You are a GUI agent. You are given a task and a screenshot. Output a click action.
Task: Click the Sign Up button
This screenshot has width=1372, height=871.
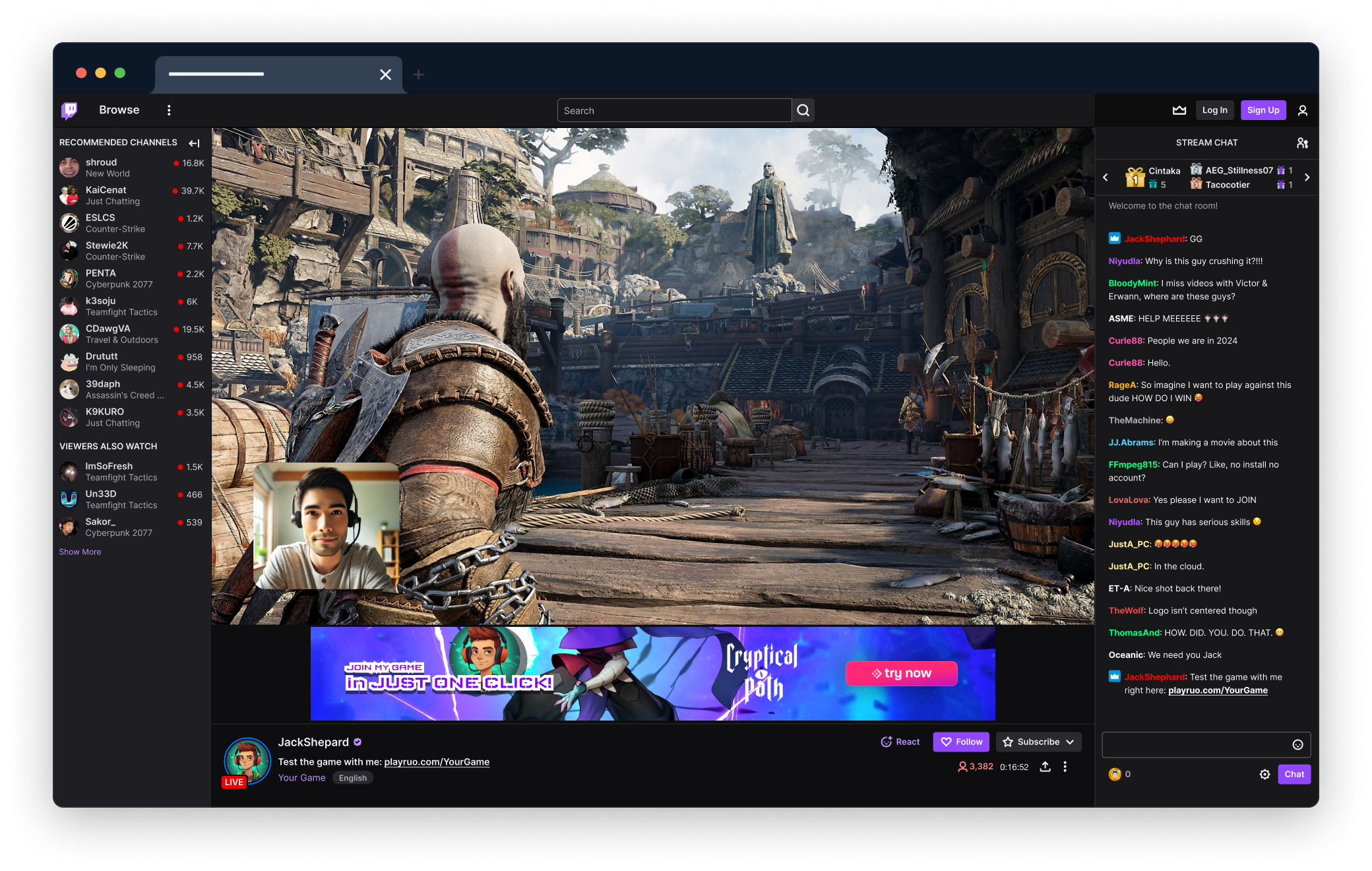coord(1263,110)
